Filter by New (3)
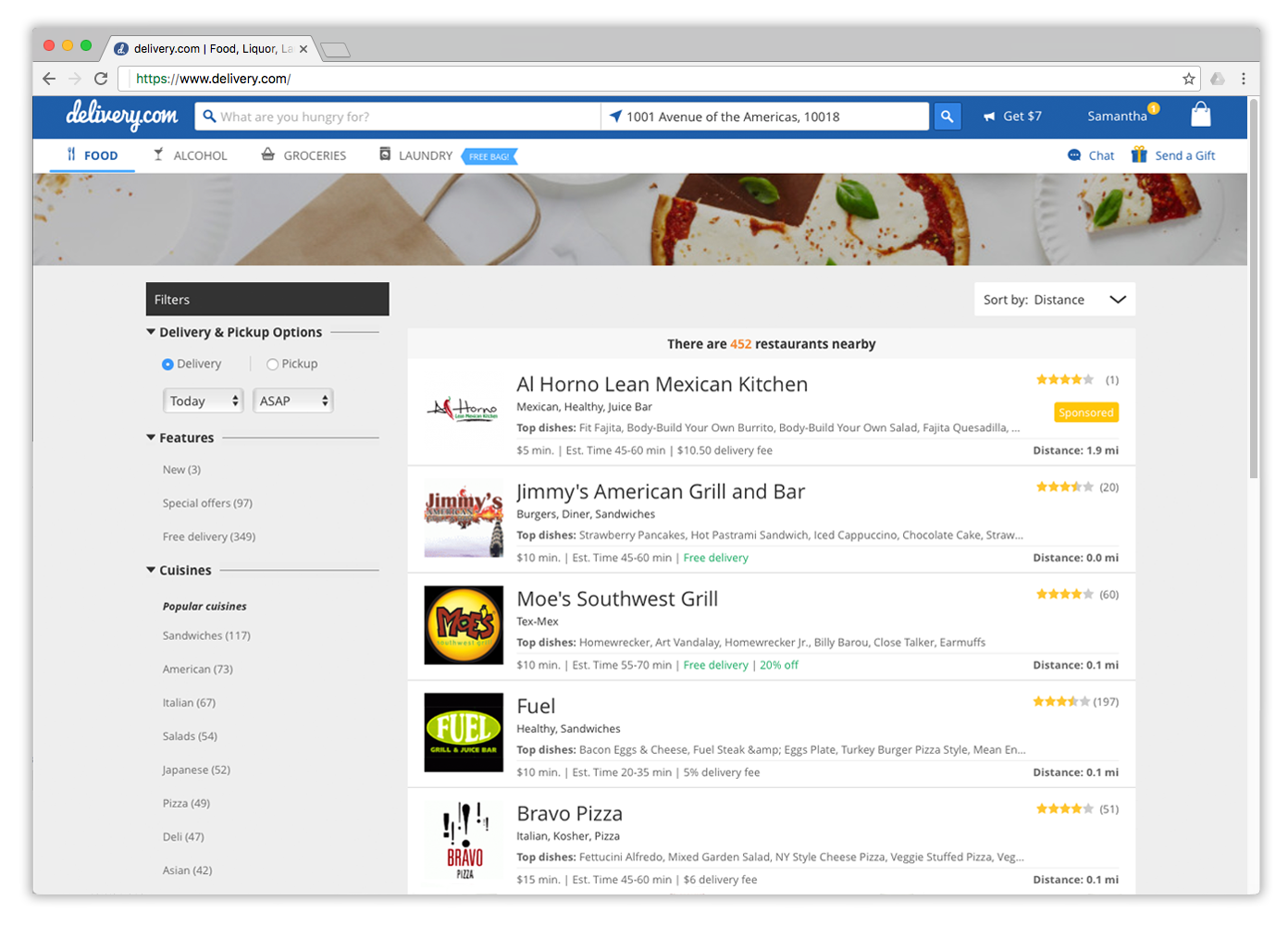The width and height of the screenshot is (1288, 925). pyautogui.click(x=181, y=470)
